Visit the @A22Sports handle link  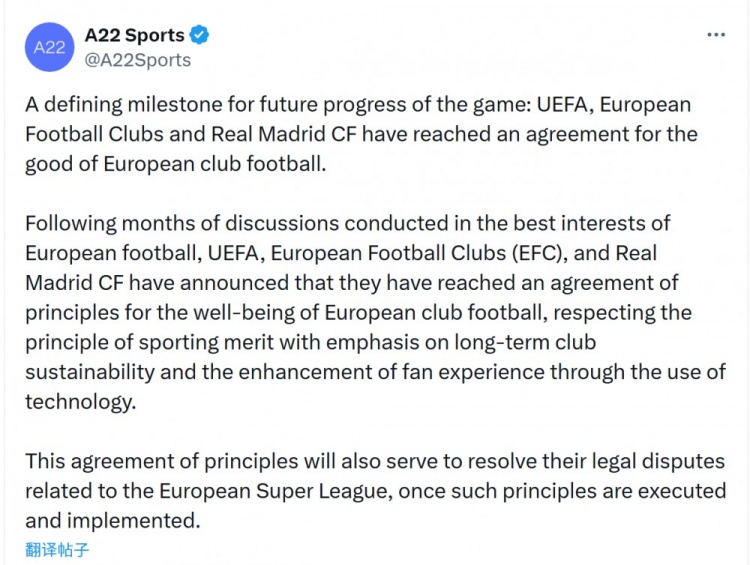pyautogui.click(x=138, y=60)
